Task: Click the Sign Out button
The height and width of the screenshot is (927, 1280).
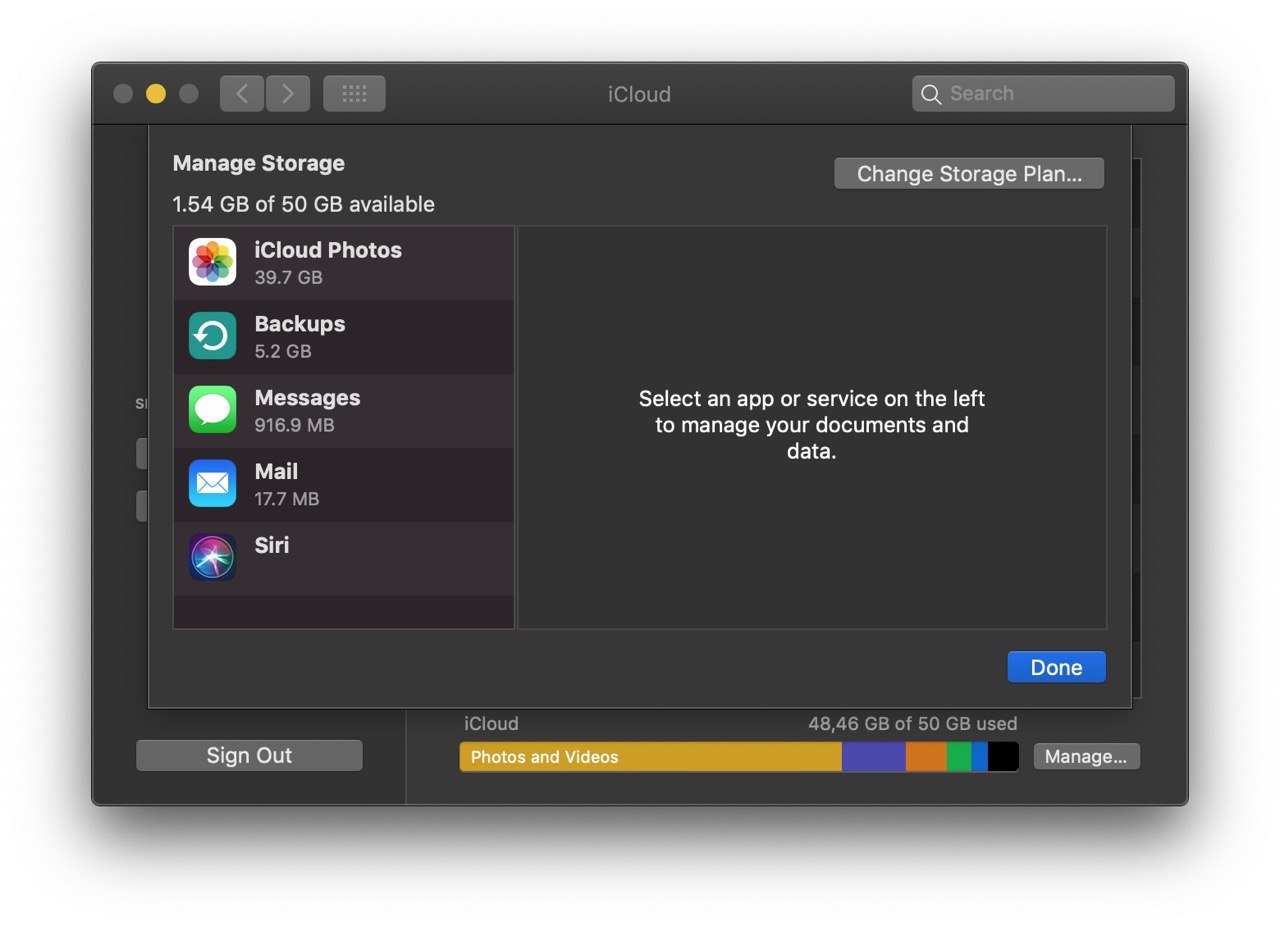Action: (x=249, y=756)
